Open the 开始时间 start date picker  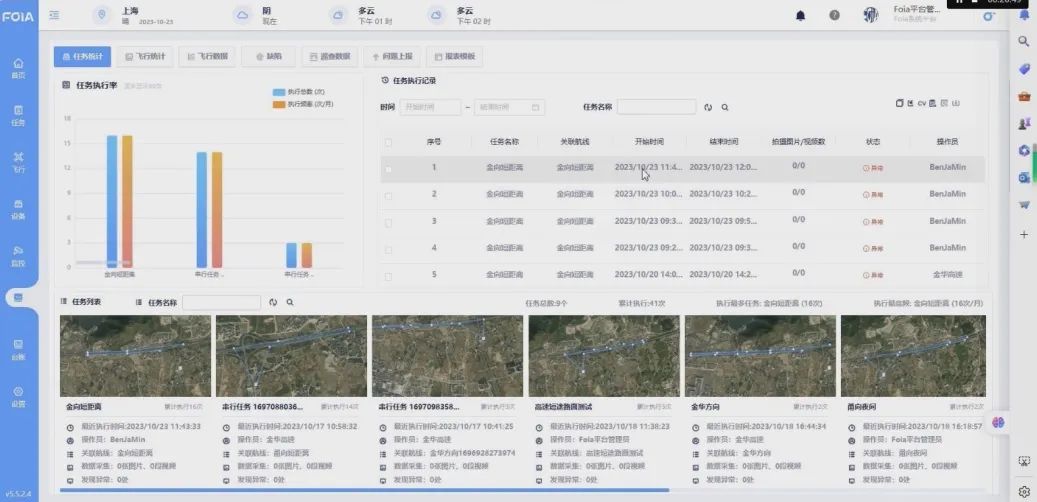pos(429,107)
